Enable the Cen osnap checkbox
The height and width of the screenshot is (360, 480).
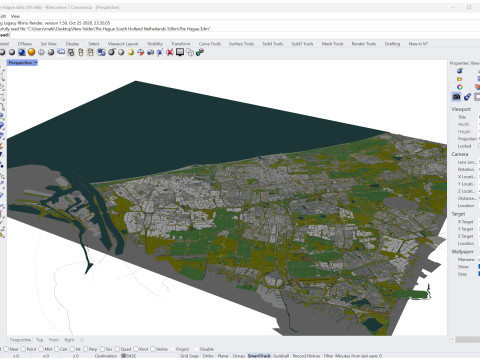pos(56,349)
